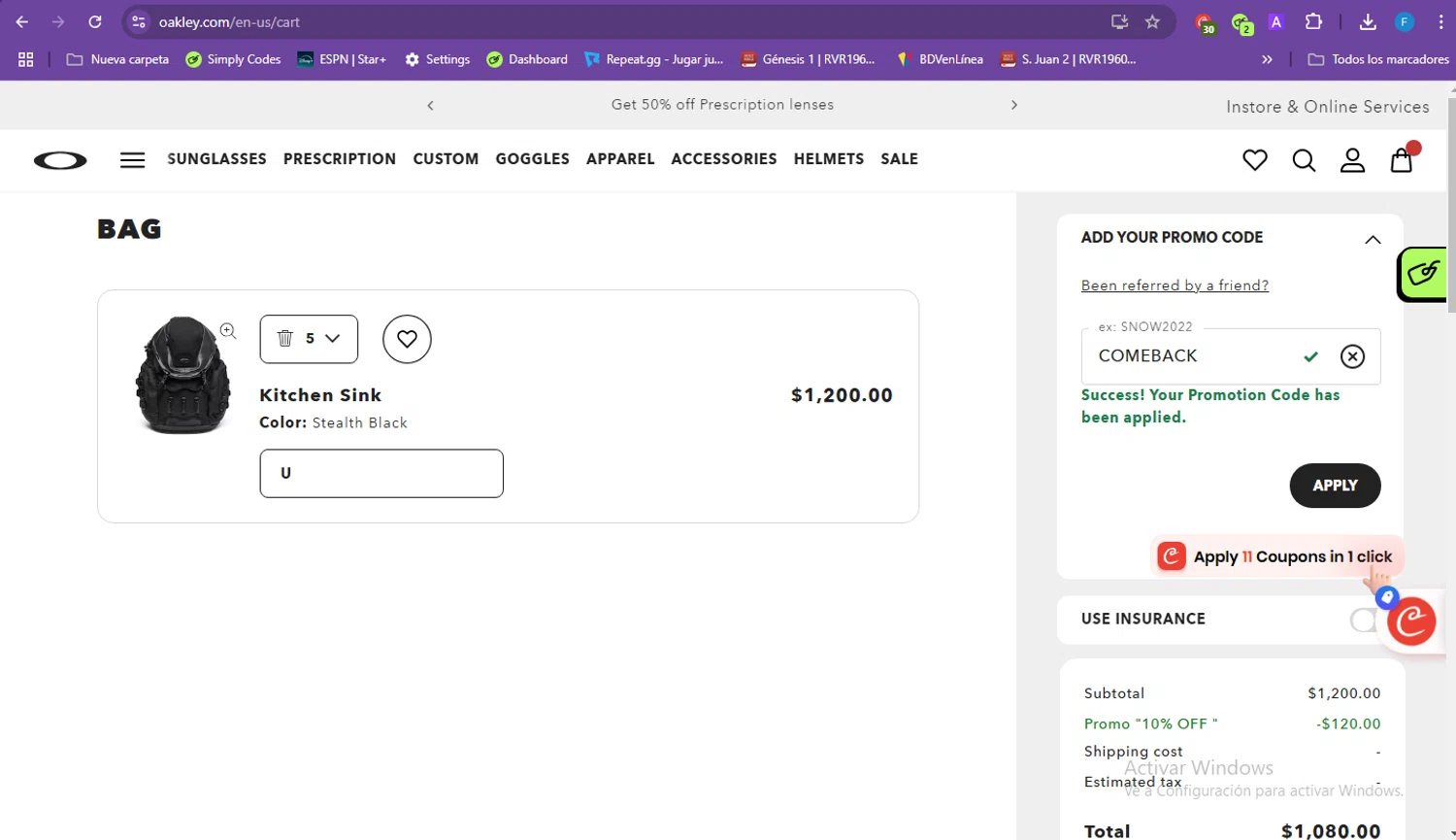The width and height of the screenshot is (1456, 840).
Task: Click the Kitchen Sink backpack thumbnail
Action: click(x=183, y=375)
